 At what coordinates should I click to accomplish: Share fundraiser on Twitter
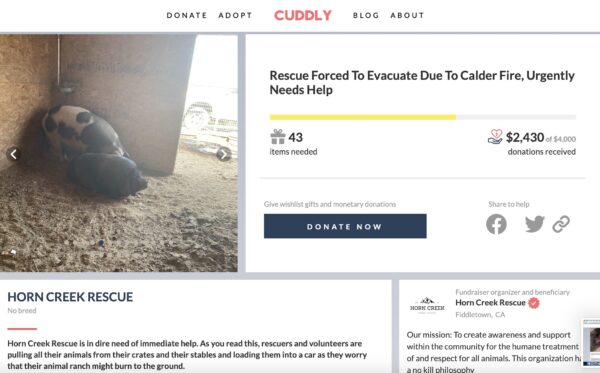(535, 224)
